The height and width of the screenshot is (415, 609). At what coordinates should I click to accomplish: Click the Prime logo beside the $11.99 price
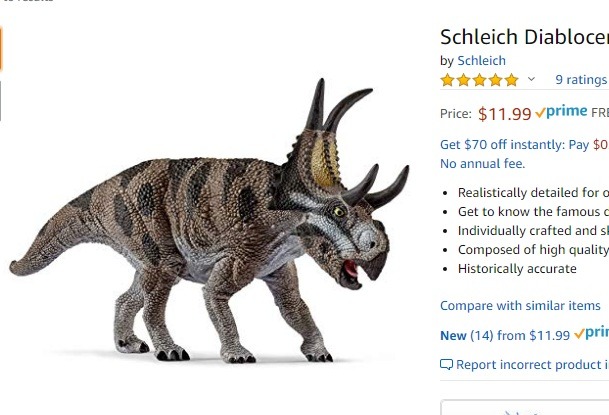(x=561, y=113)
